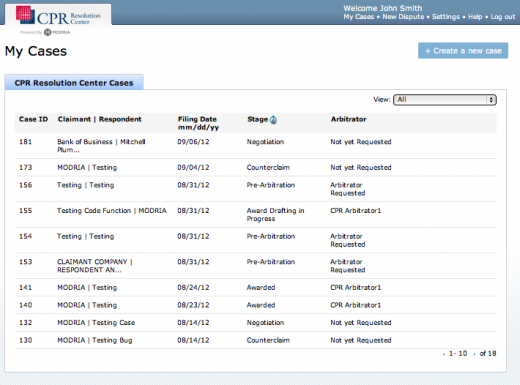Click filing date 09/04/12
Image resolution: width=520 pixels, height=385 pixels.
point(193,168)
